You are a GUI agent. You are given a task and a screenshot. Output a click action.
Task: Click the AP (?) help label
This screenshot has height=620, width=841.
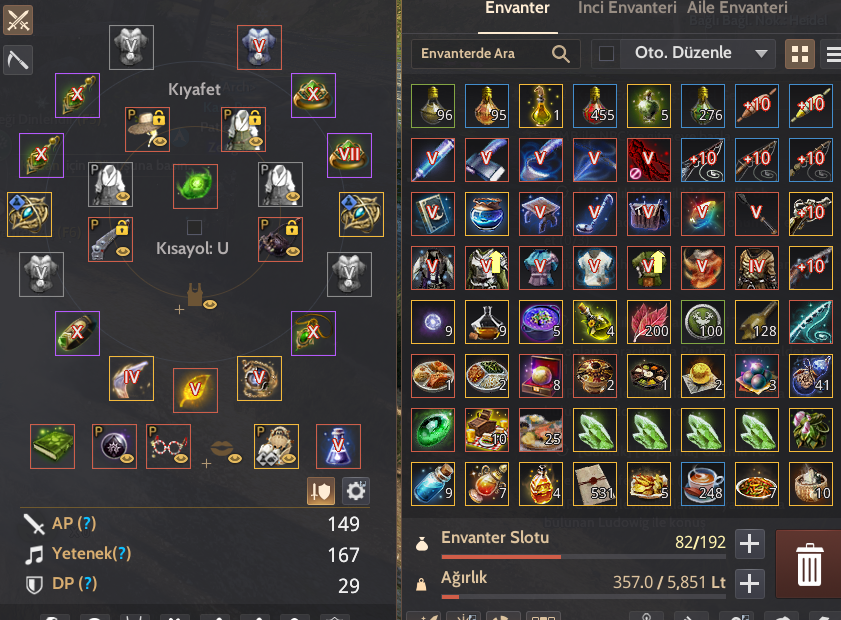pyautogui.click(x=74, y=523)
